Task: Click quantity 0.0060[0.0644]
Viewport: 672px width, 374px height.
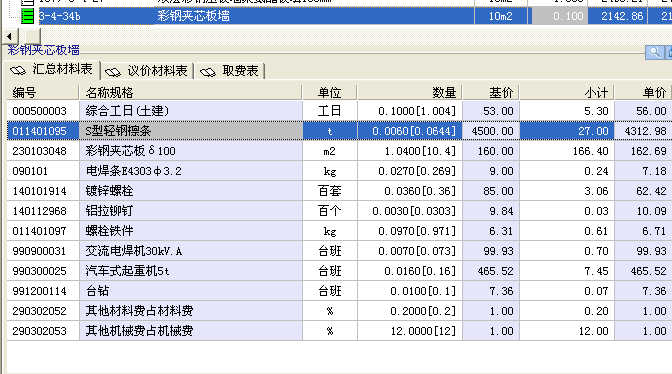Action: (x=410, y=131)
